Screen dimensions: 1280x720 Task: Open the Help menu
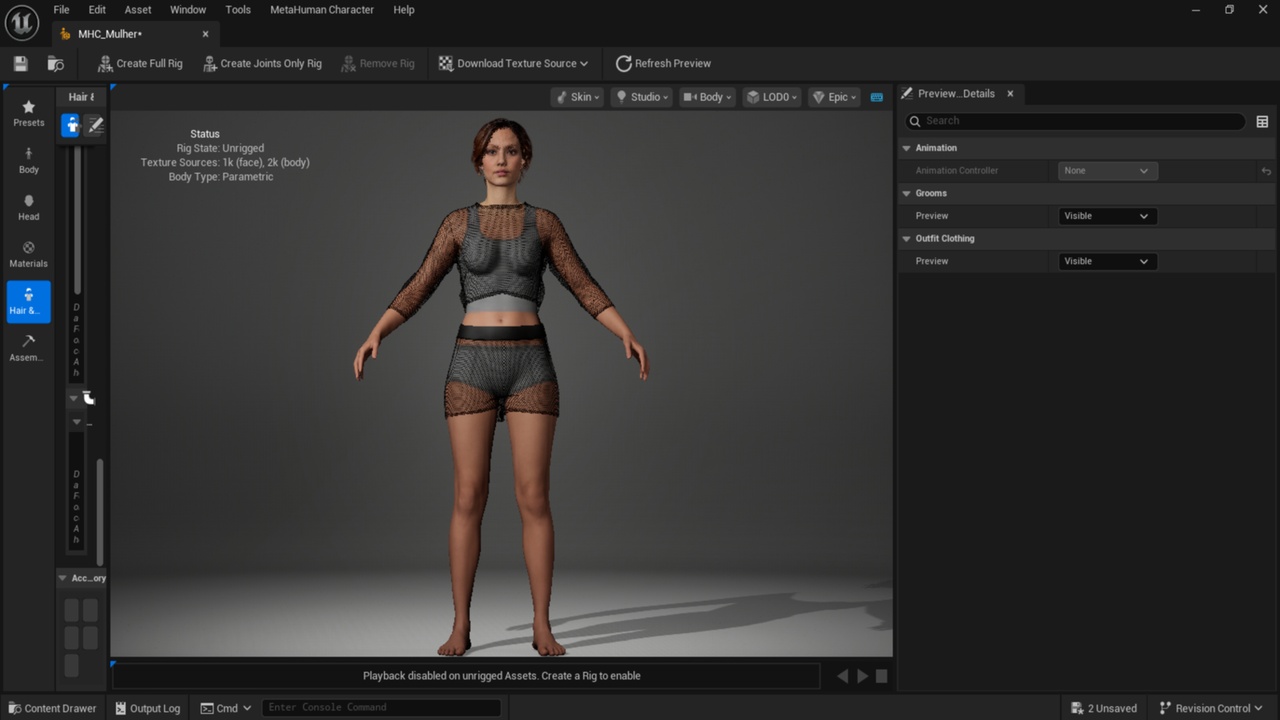point(404,10)
